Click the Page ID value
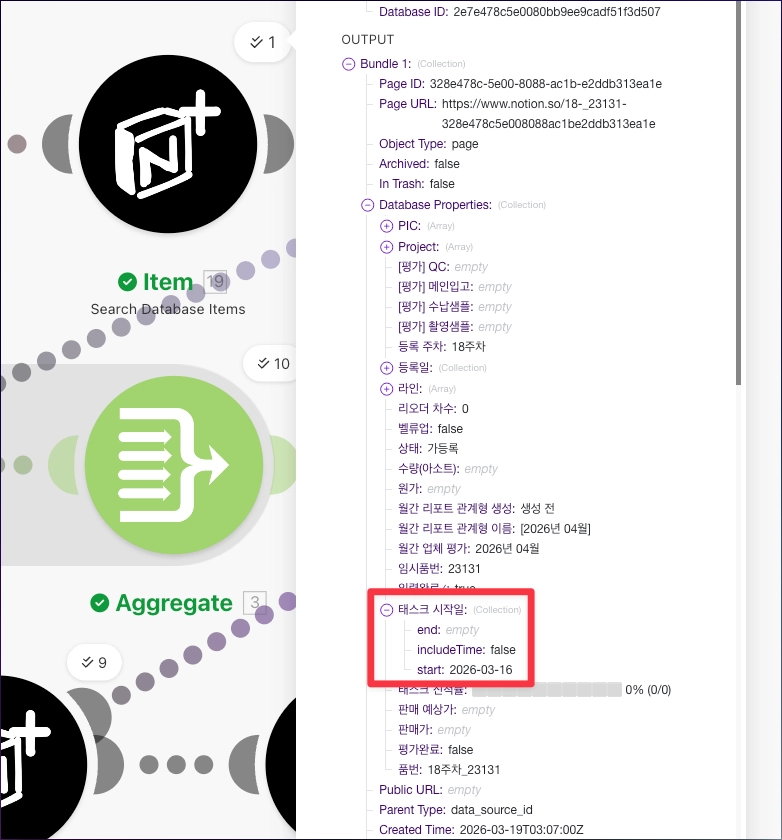782x840 pixels. click(546, 84)
